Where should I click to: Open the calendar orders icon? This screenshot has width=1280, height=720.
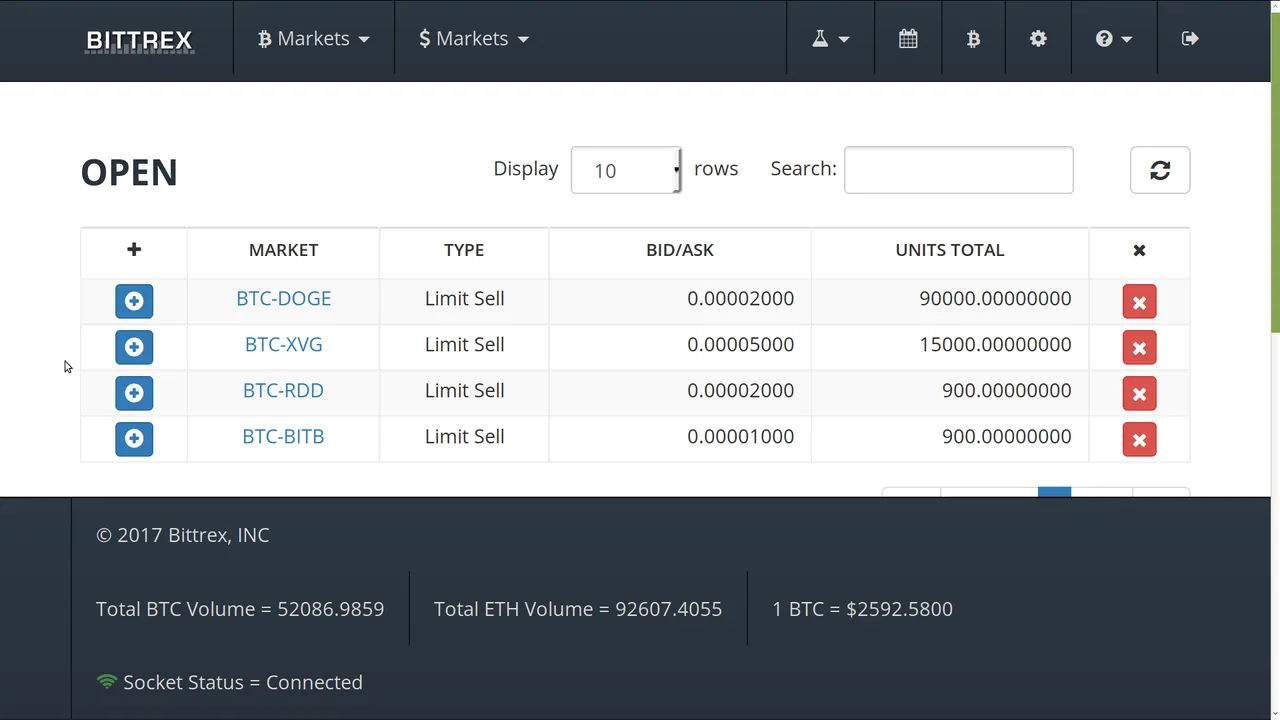[908, 39]
